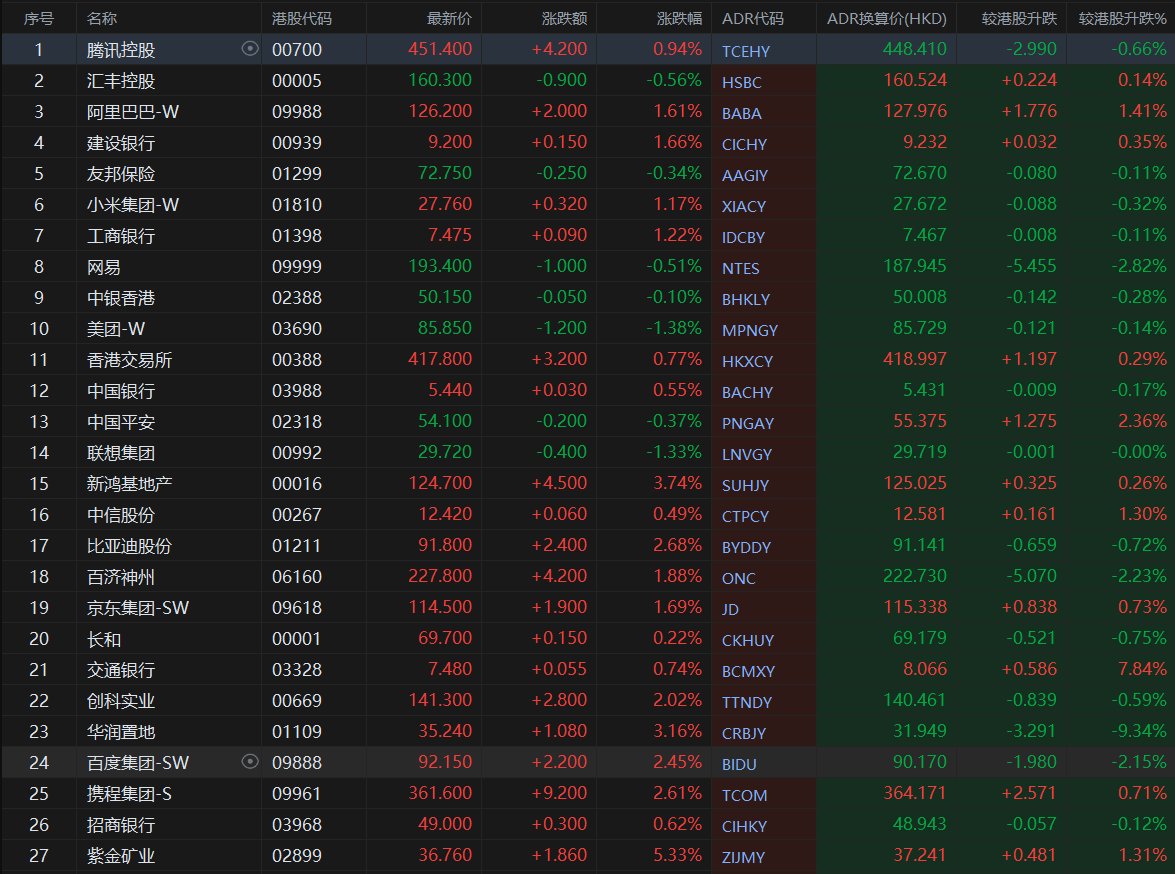Select 长和 stock name
This screenshot has height=874, width=1175.
pos(103,639)
